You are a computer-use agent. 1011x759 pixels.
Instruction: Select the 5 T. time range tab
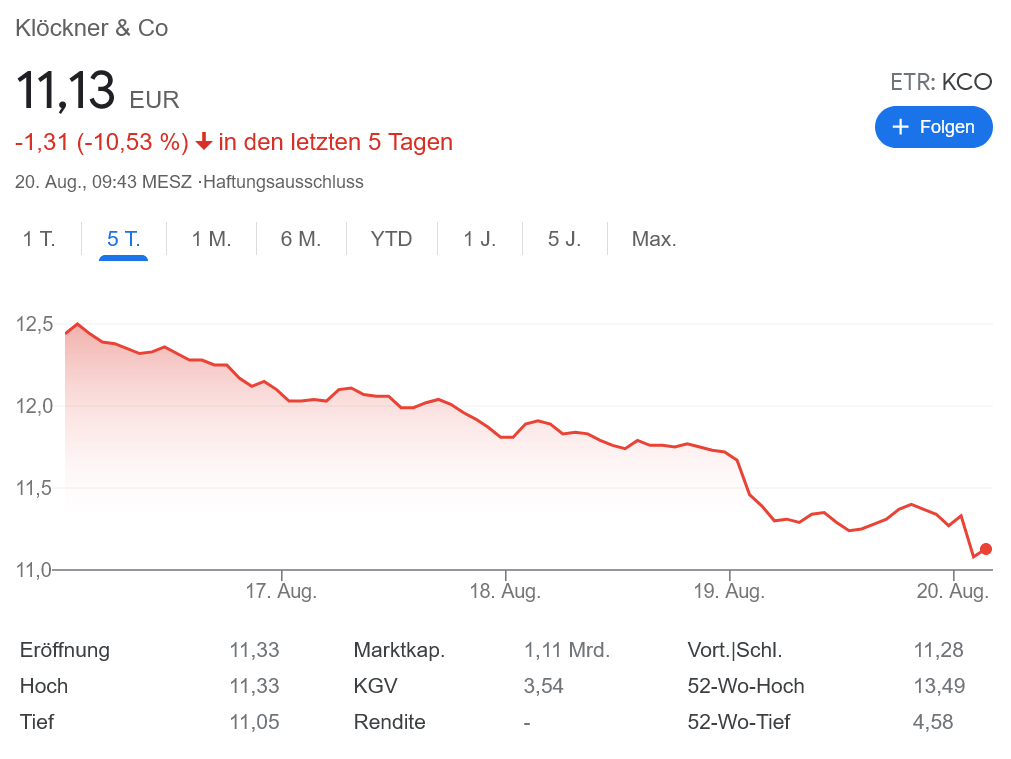pyautogui.click(x=123, y=239)
